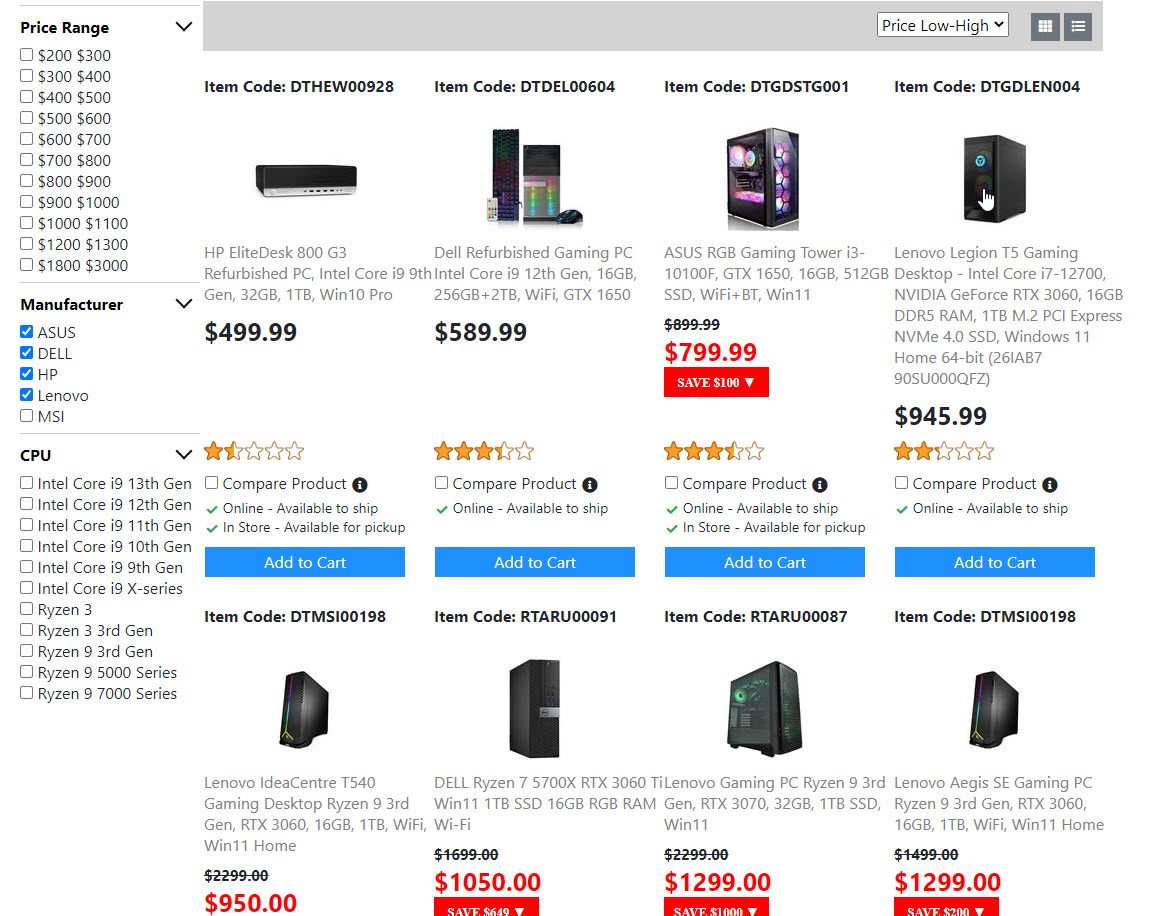Switch to grid view layout
Image resolution: width=1152 pixels, height=916 pixels.
click(x=1045, y=27)
